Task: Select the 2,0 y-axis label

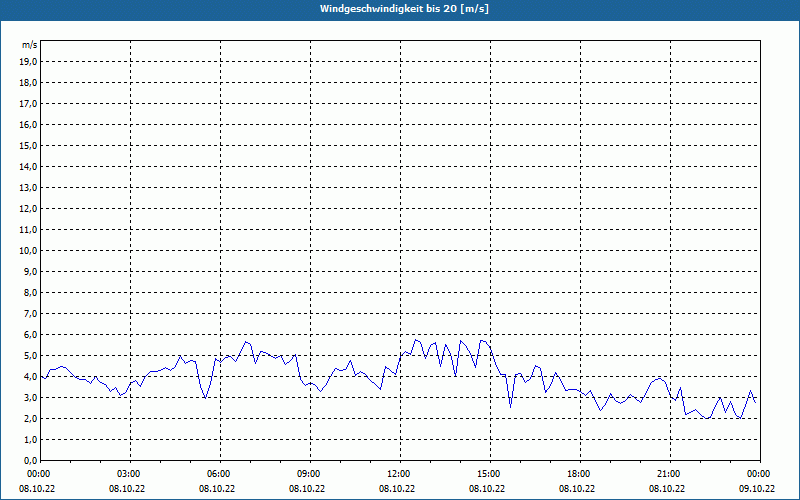Action: click(x=30, y=418)
